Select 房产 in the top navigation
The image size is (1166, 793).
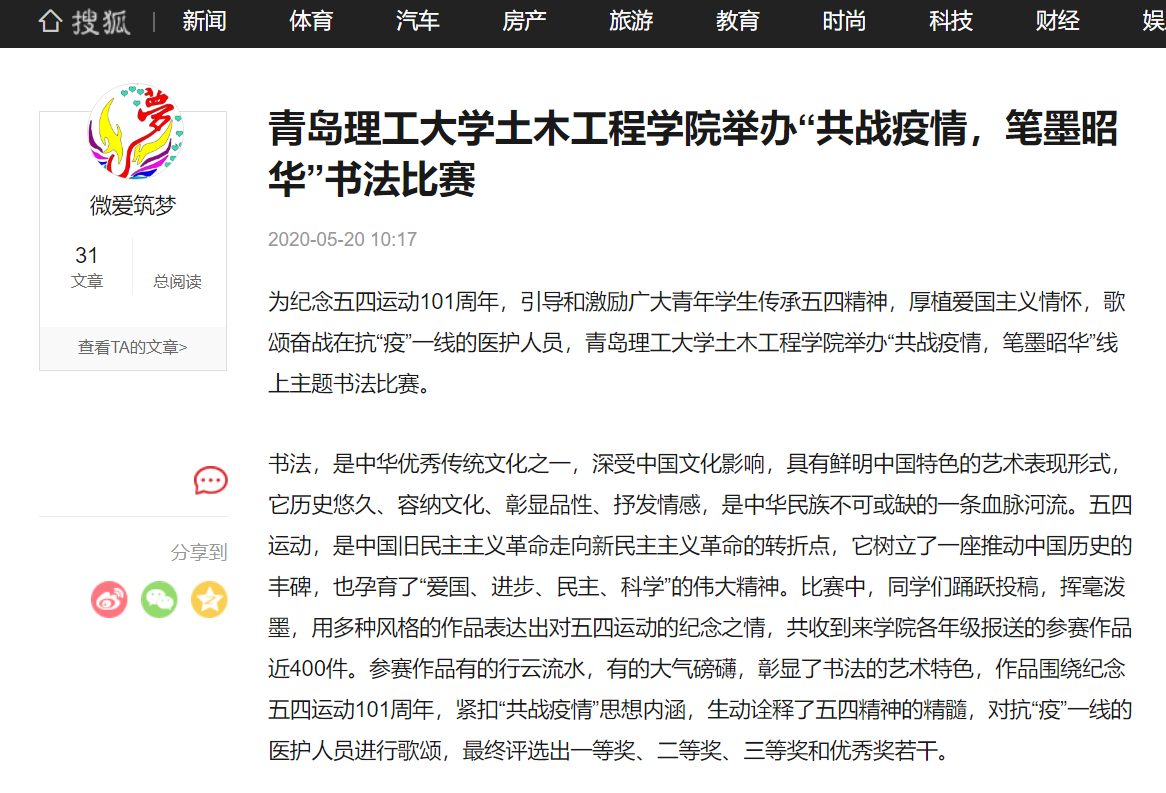[x=524, y=22]
